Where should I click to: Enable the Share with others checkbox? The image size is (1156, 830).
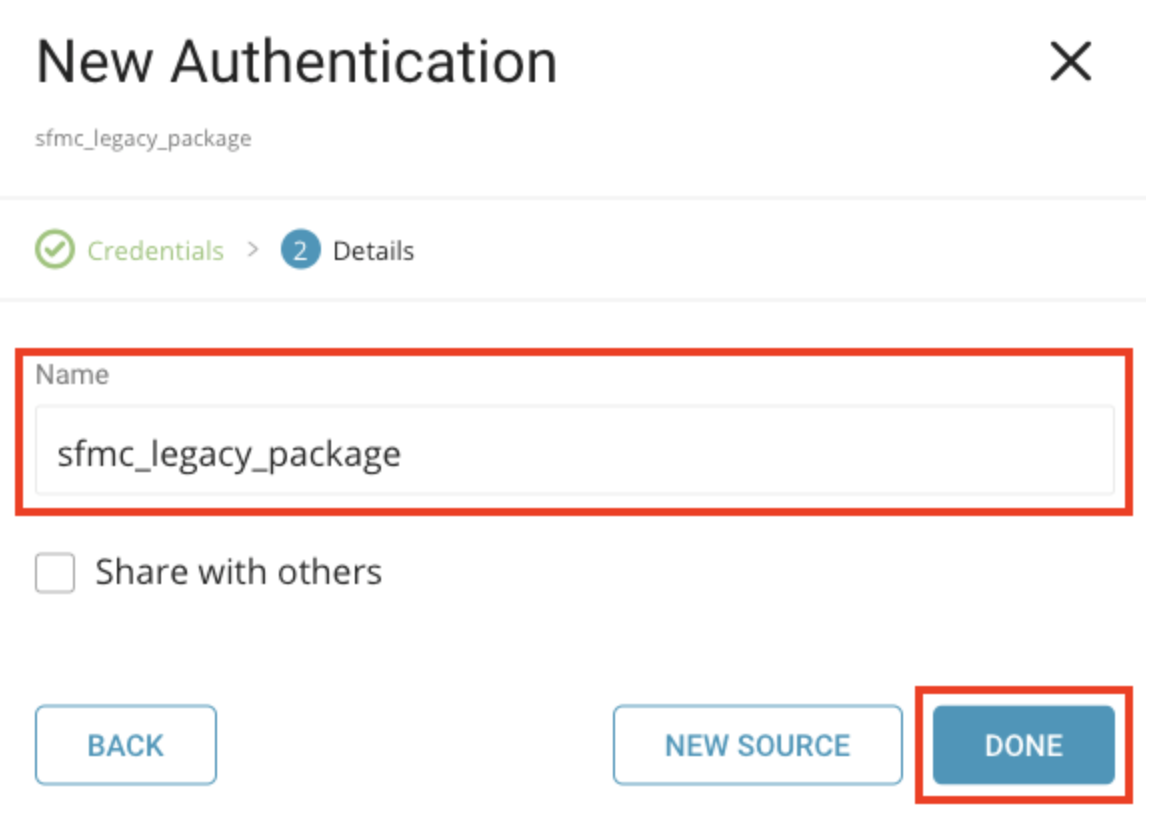55,574
